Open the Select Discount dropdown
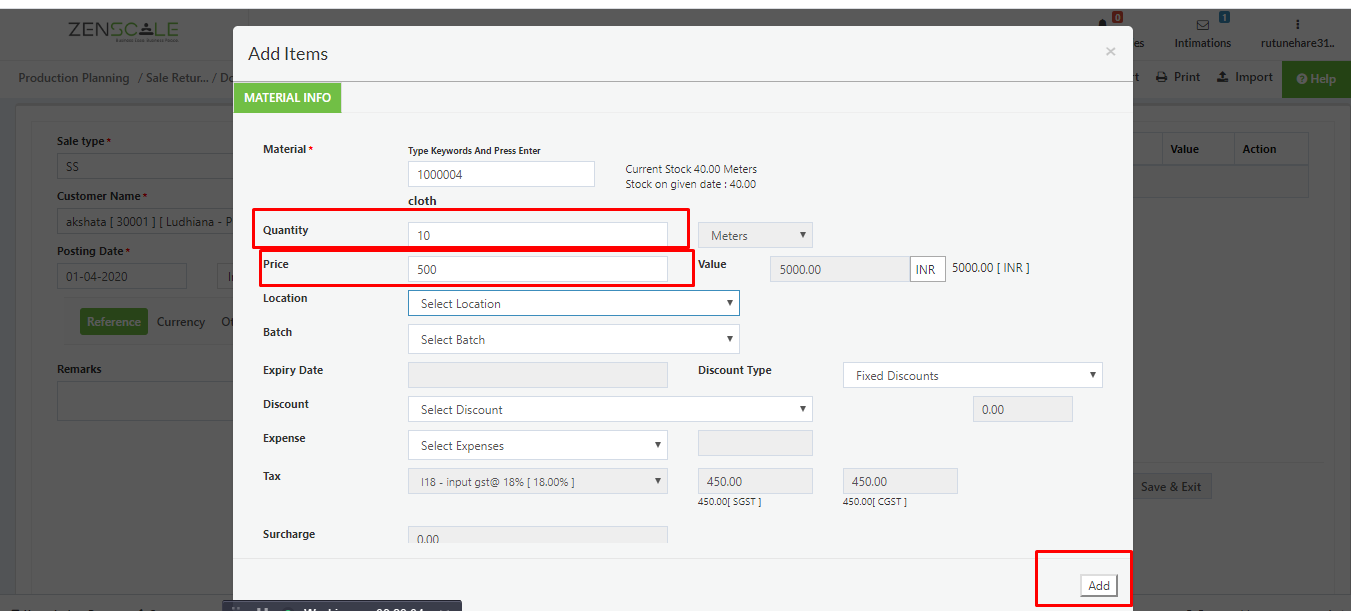Viewport: 1351px width, 611px height. click(610, 409)
